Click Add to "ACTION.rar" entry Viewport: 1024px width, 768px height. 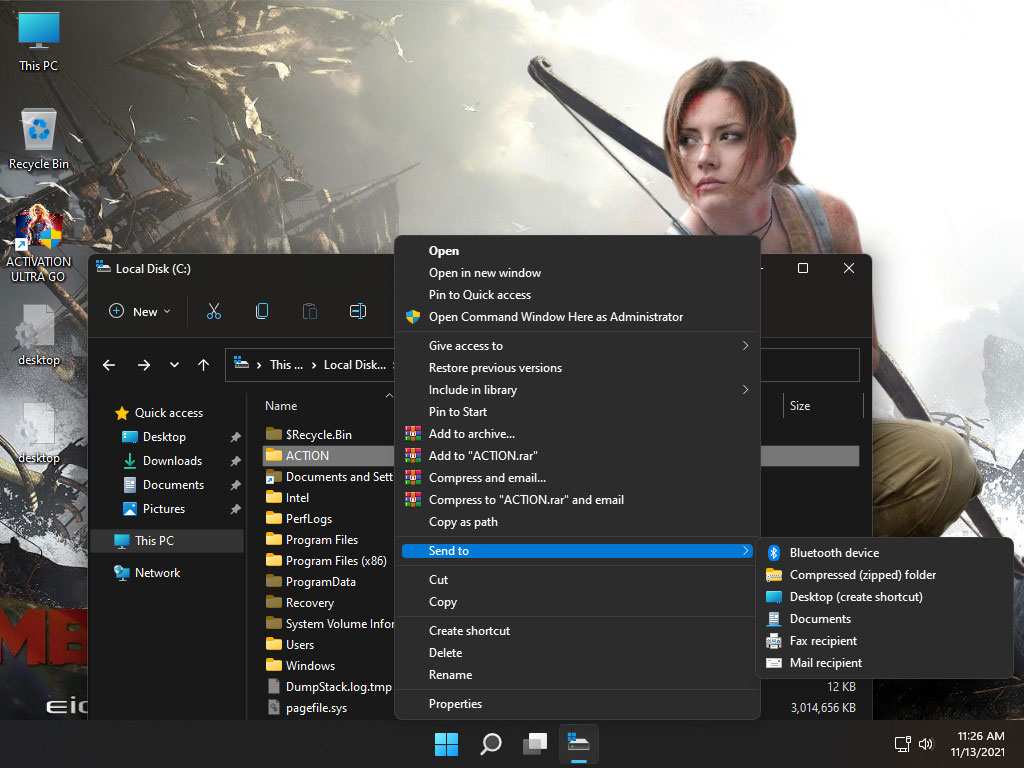(x=577, y=456)
